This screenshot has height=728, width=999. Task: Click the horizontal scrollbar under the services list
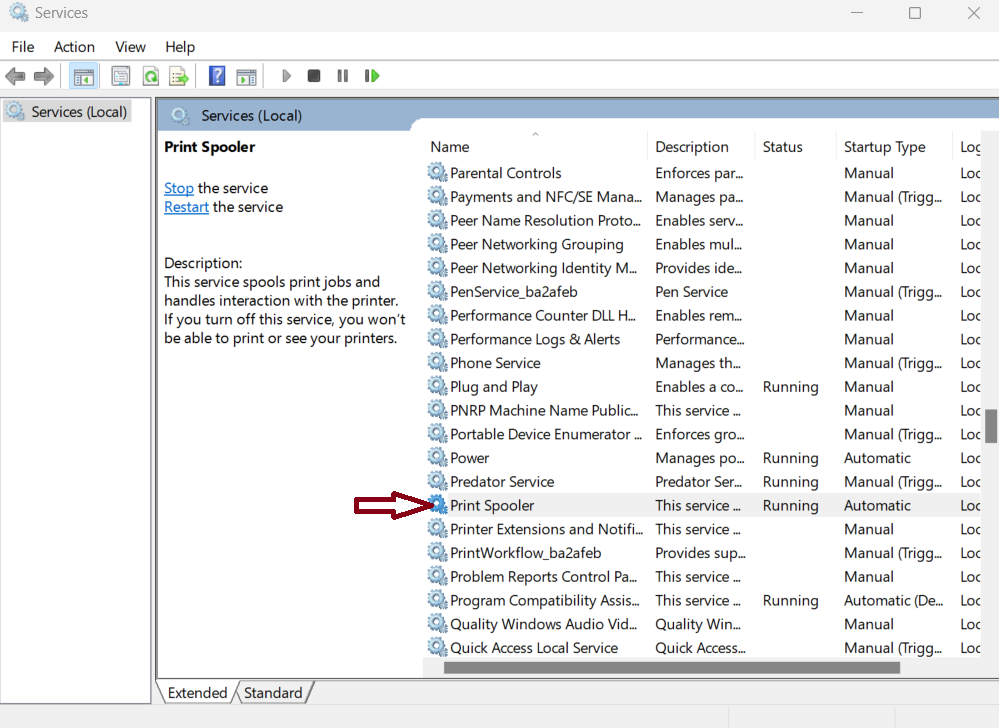pyautogui.click(x=671, y=668)
